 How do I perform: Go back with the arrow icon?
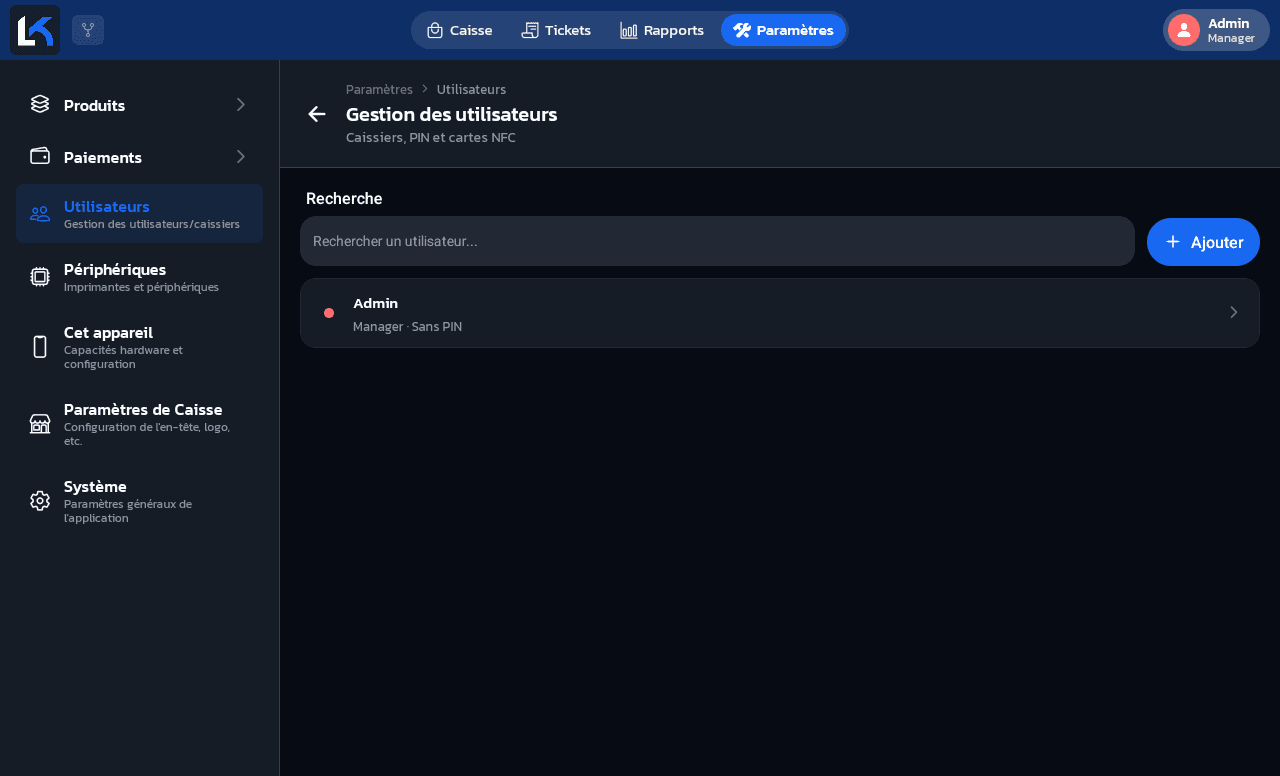coord(317,114)
